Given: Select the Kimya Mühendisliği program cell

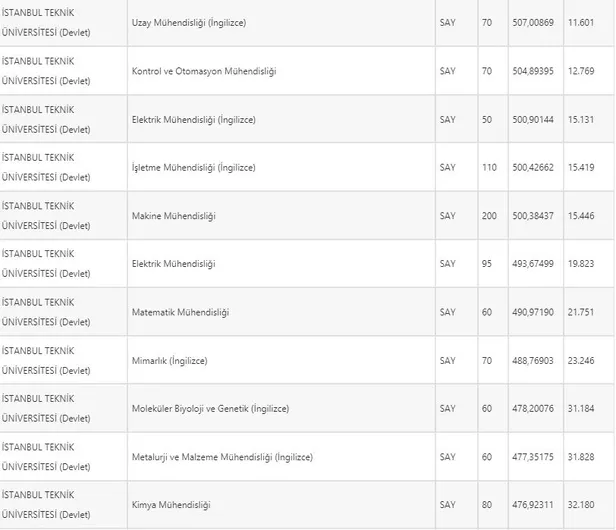Looking at the screenshot, I should 171,505.
